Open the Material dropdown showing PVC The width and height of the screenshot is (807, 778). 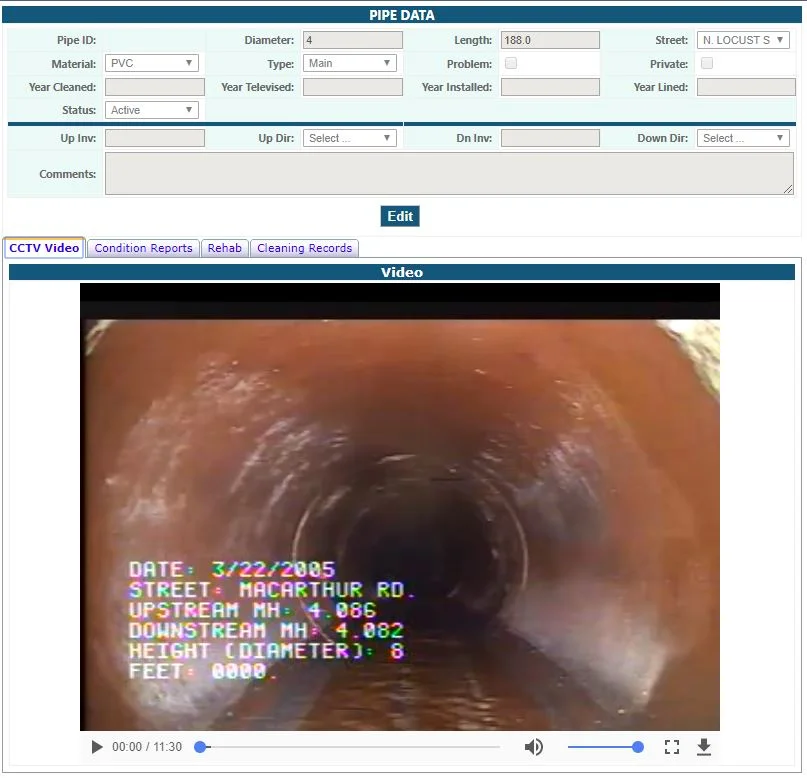click(151, 63)
